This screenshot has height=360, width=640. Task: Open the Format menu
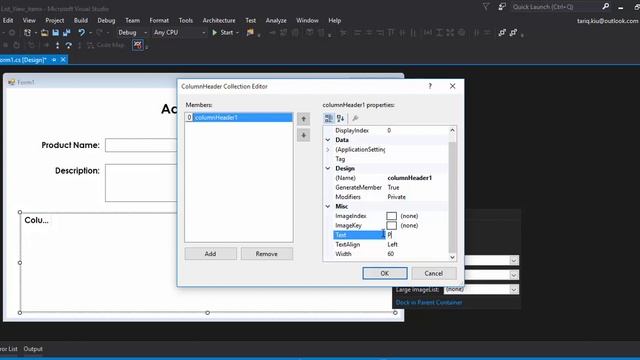coord(159,20)
